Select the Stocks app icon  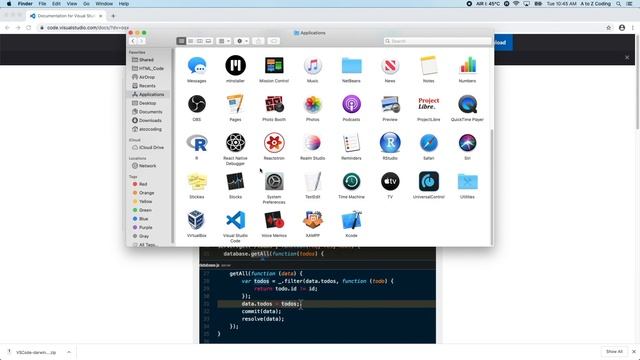(236, 182)
